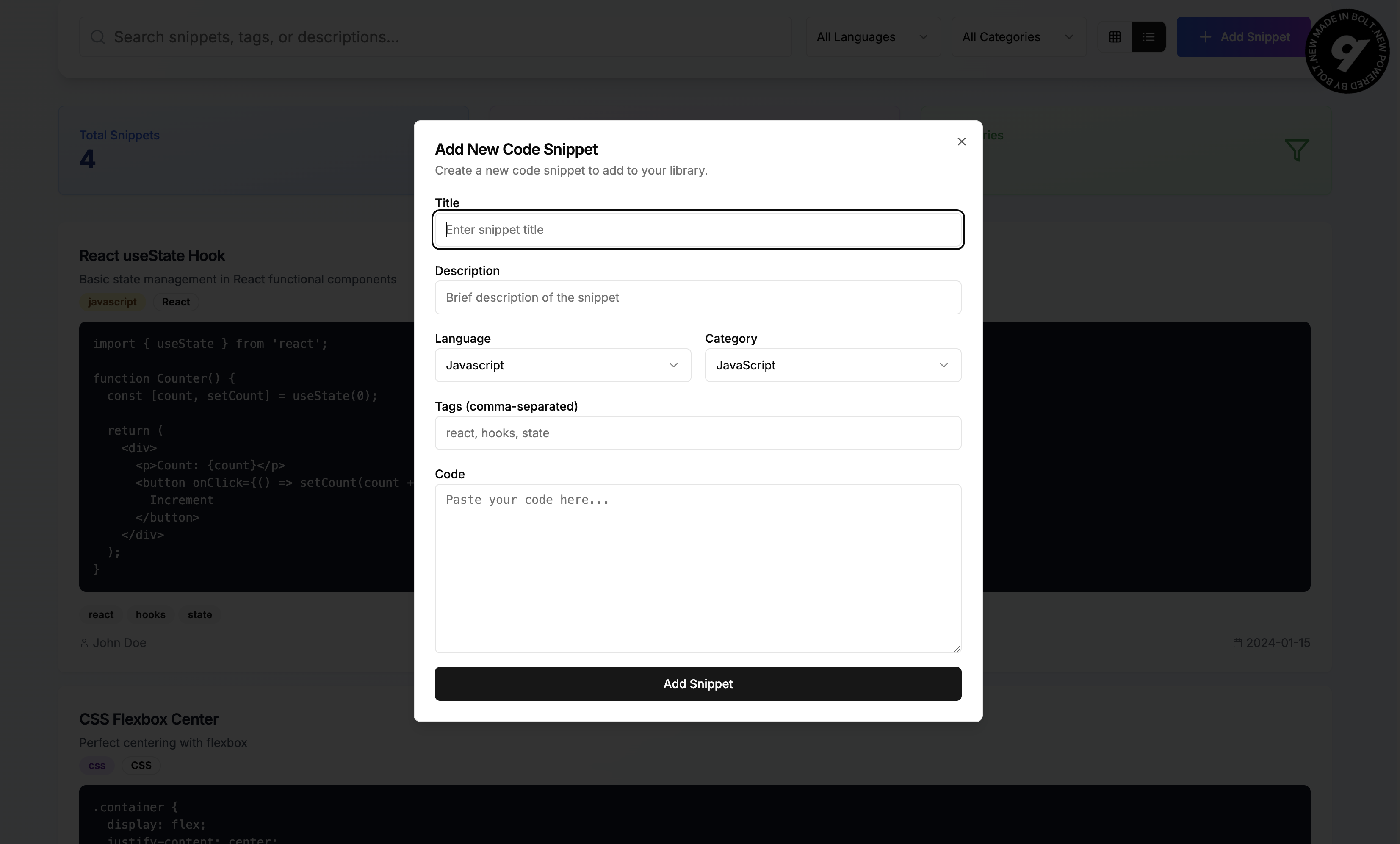This screenshot has width=1400, height=844.
Task: Click the John Doe author icon
Action: (84, 643)
